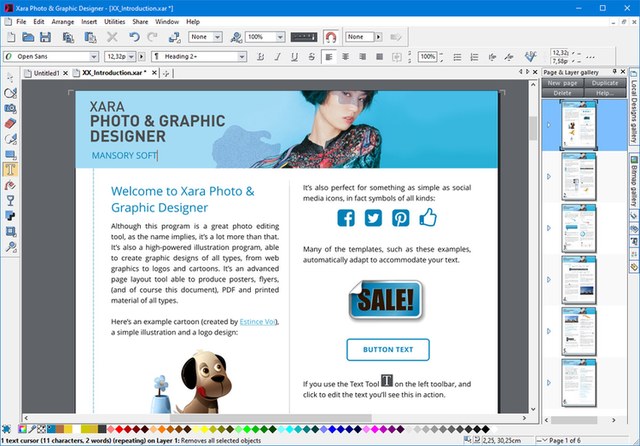Image resolution: width=640 pixels, height=446 pixels.
Task: Undo the last action
Action: pos(134,38)
